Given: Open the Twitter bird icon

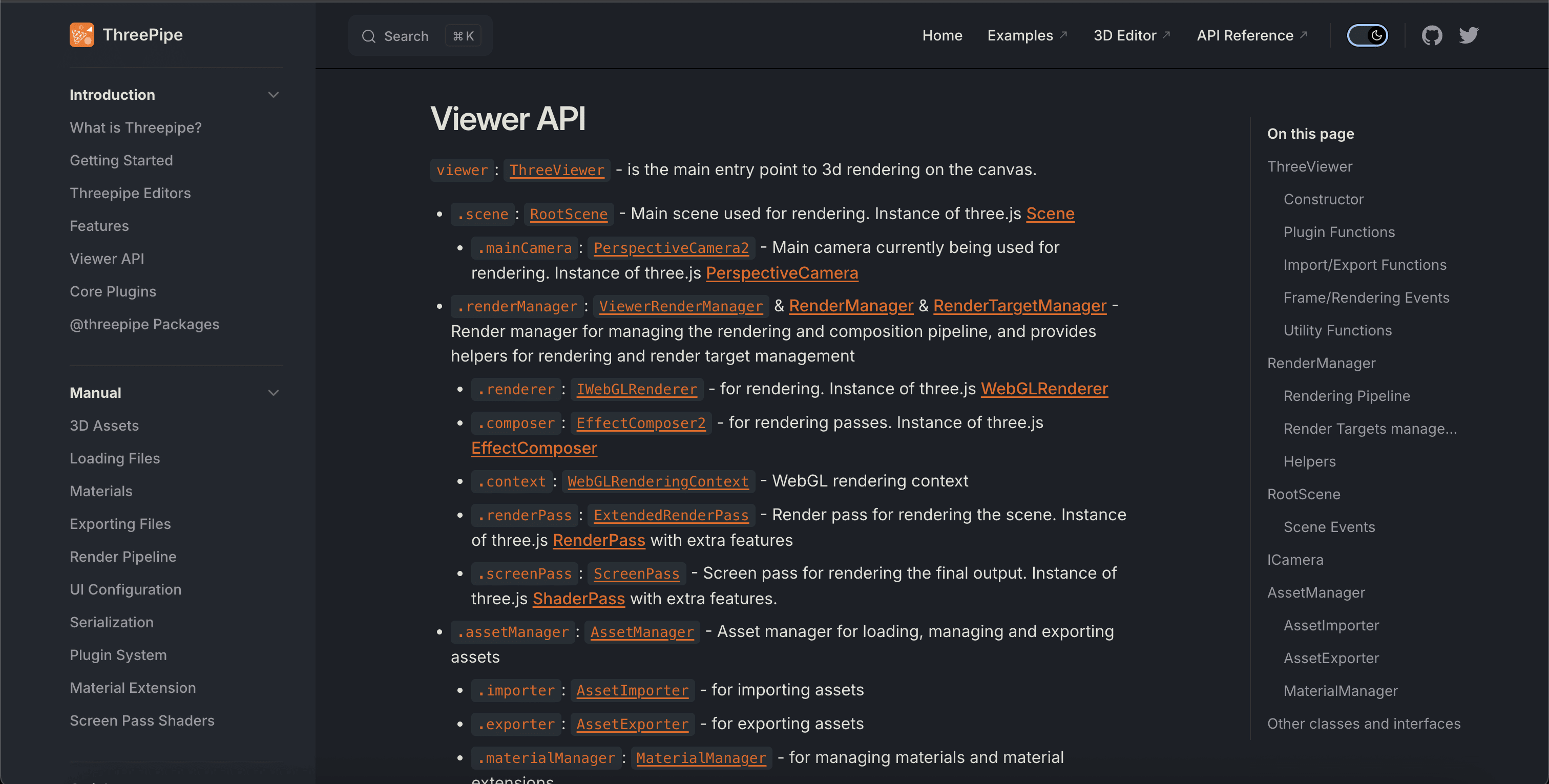Looking at the screenshot, I should (x=1469, y=35).
